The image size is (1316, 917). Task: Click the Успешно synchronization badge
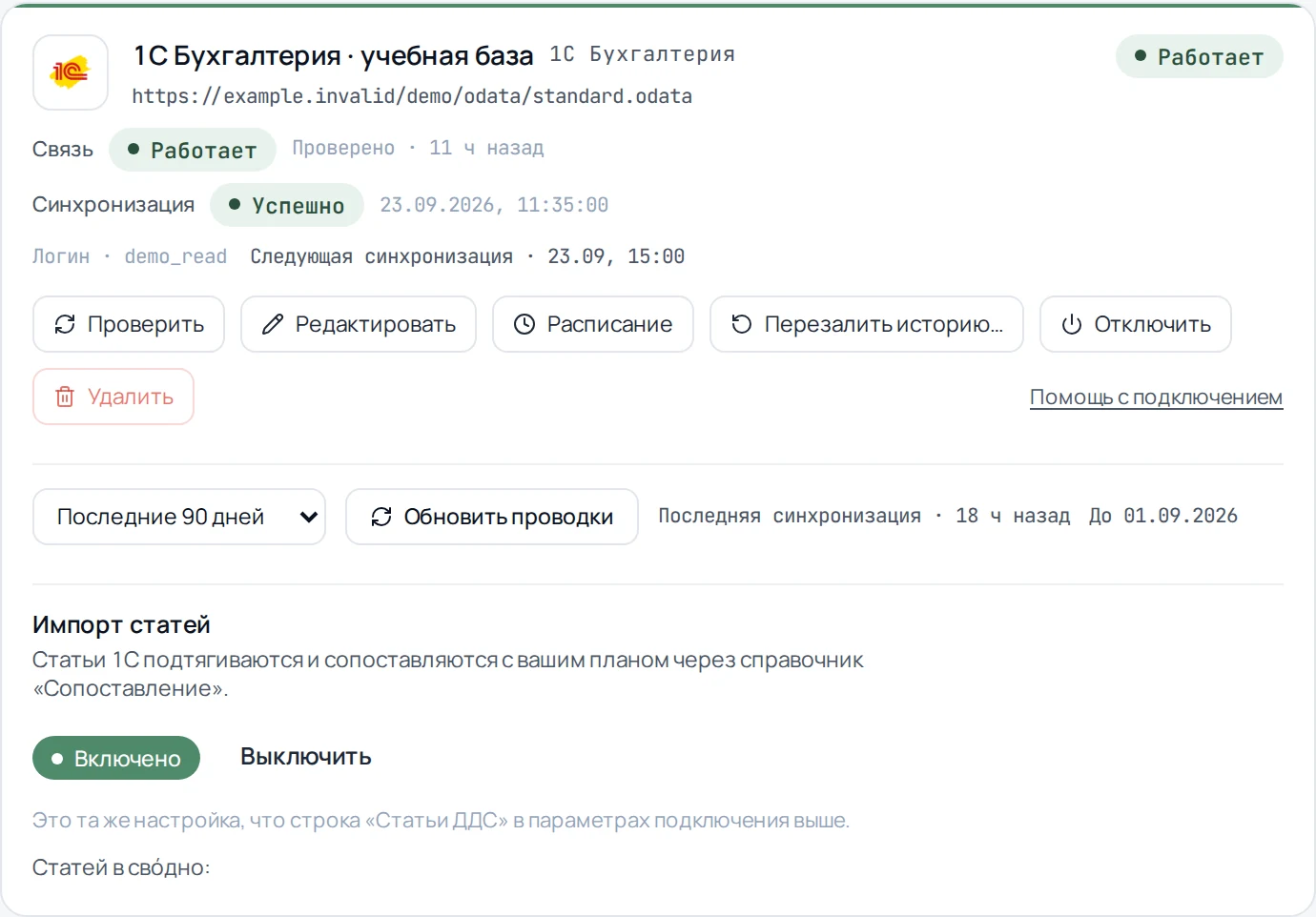coord(287,205)
